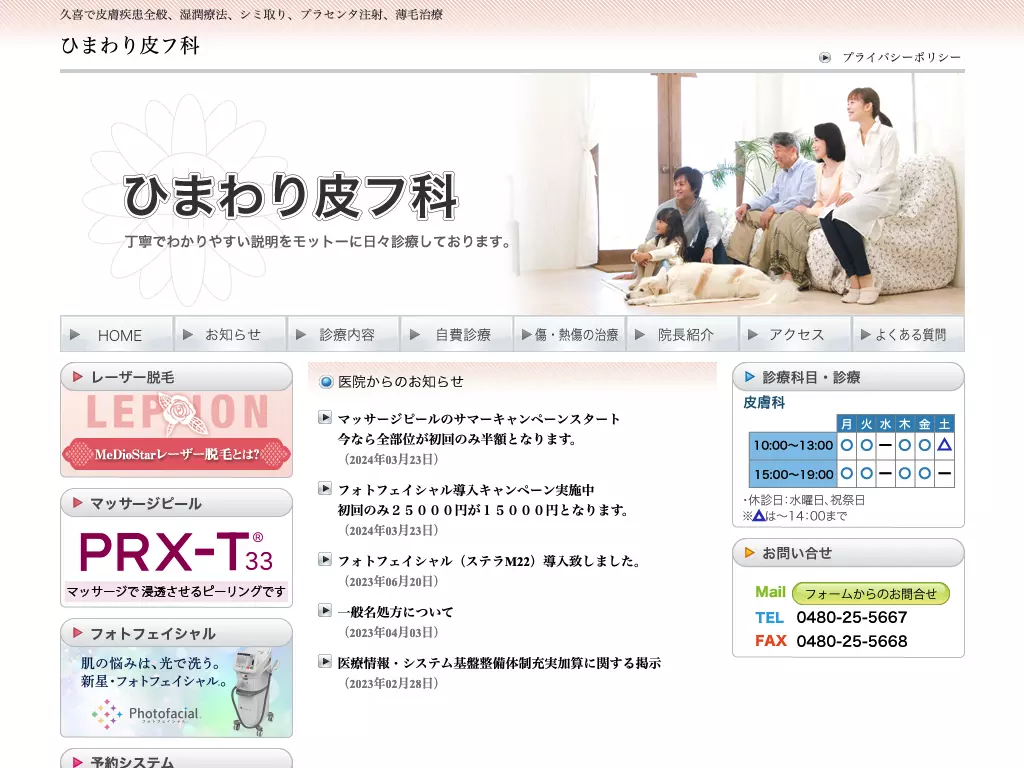Click the 診療科目・診療 panel heading
Viewport: 1024px width, 768px height.
click(x=848, y=377)
